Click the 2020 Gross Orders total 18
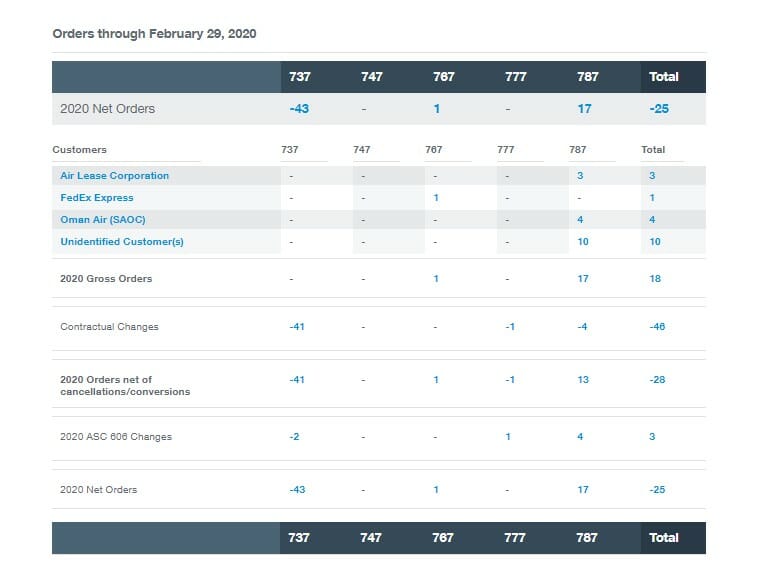The height and width of the screenshot is (568, 758). [x=655, y=278]
